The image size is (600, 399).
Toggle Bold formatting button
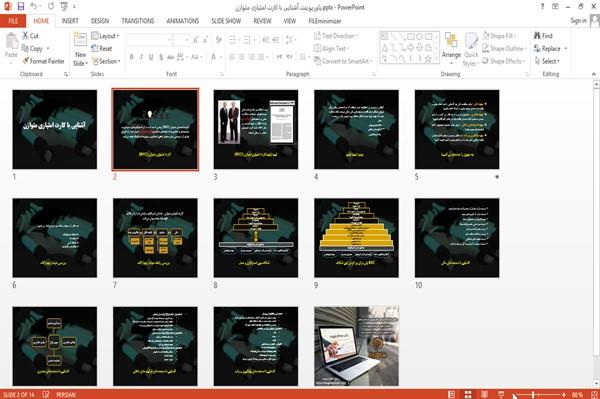(132, 57)
